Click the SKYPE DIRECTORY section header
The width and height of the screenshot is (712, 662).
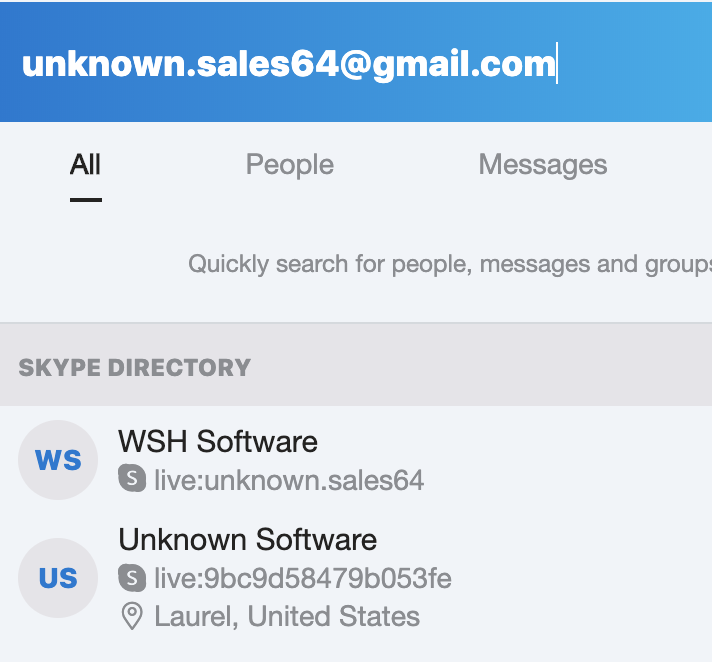[x=135, y=367]
